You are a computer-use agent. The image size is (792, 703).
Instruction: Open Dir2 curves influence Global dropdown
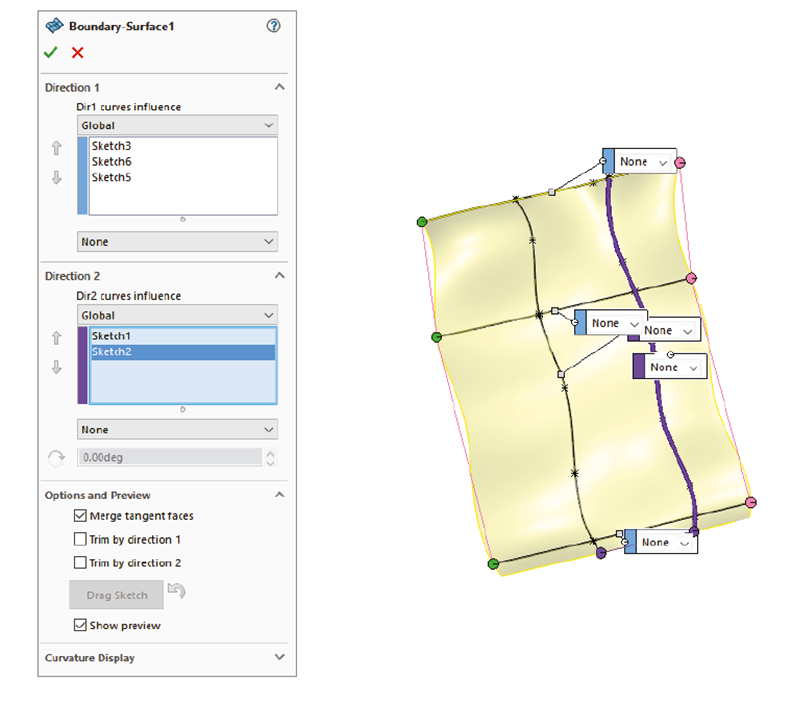coord(177,315)
